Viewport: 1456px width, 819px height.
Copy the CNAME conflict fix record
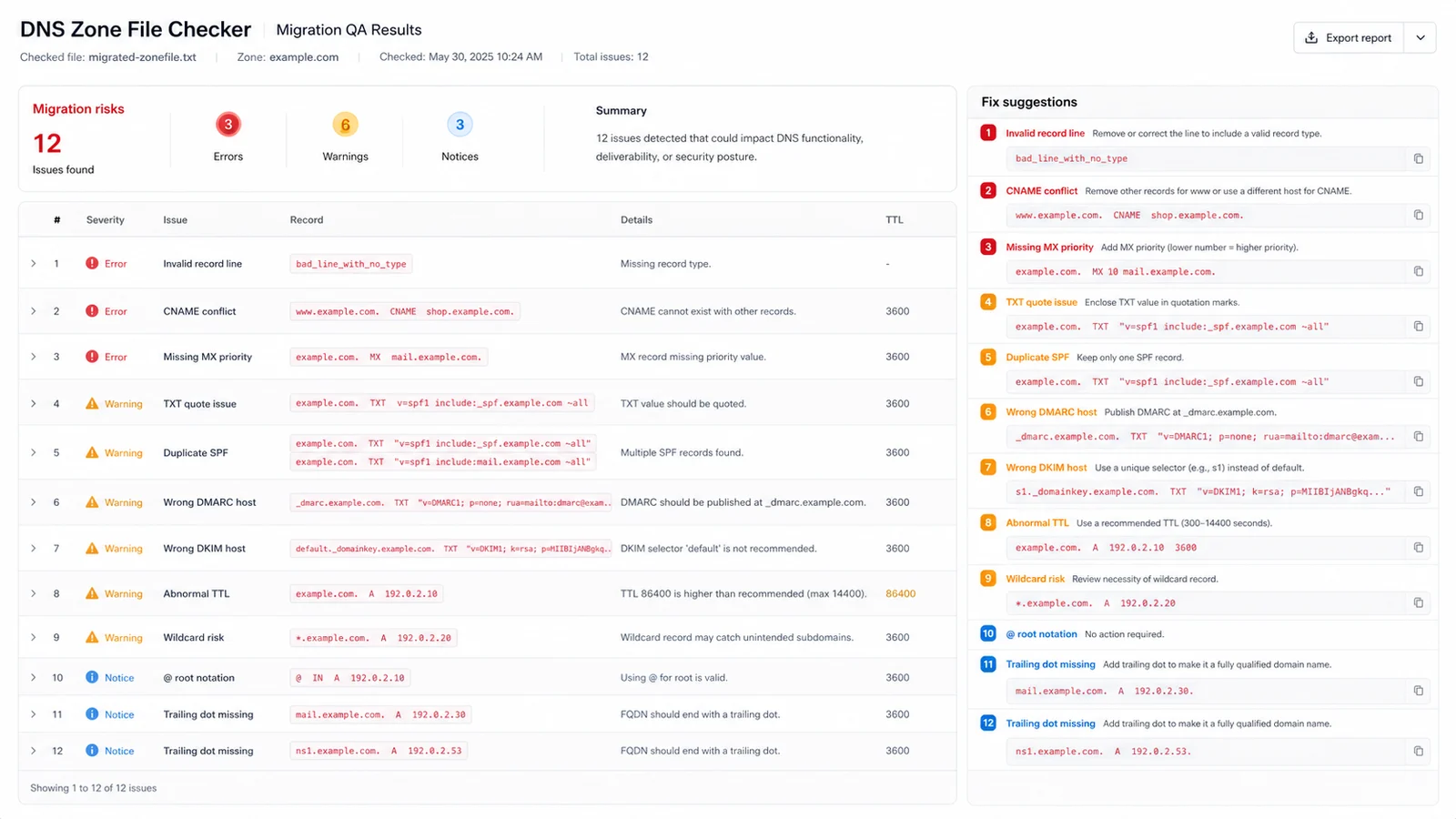(1418, 215)
